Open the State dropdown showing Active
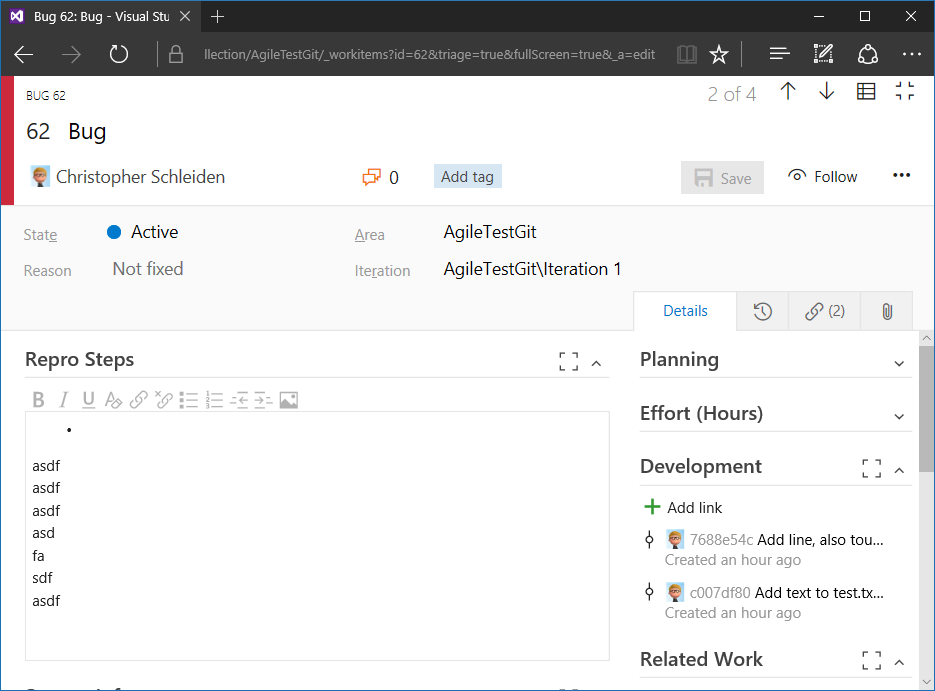The height and width of the screenshot is (691, 935). pyautogui.click(x=142, y=232)
